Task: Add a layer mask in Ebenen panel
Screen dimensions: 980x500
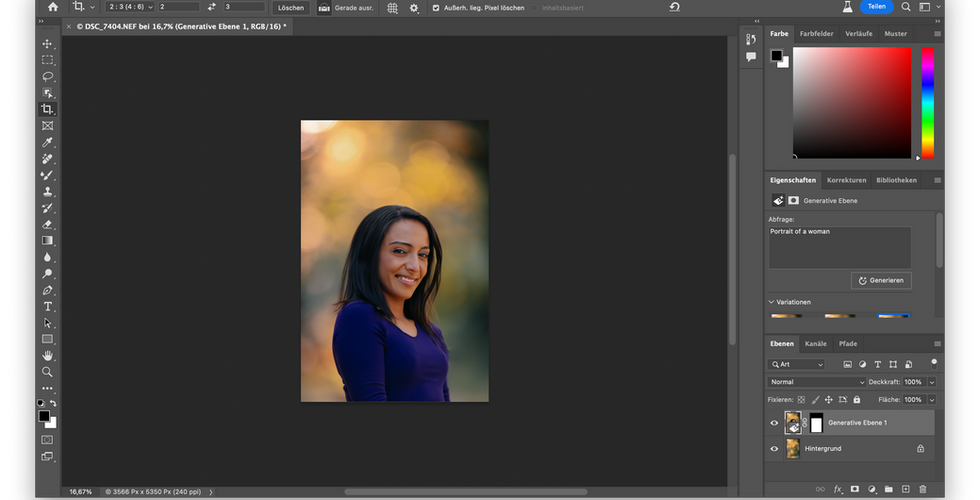Action: [854, 489]
